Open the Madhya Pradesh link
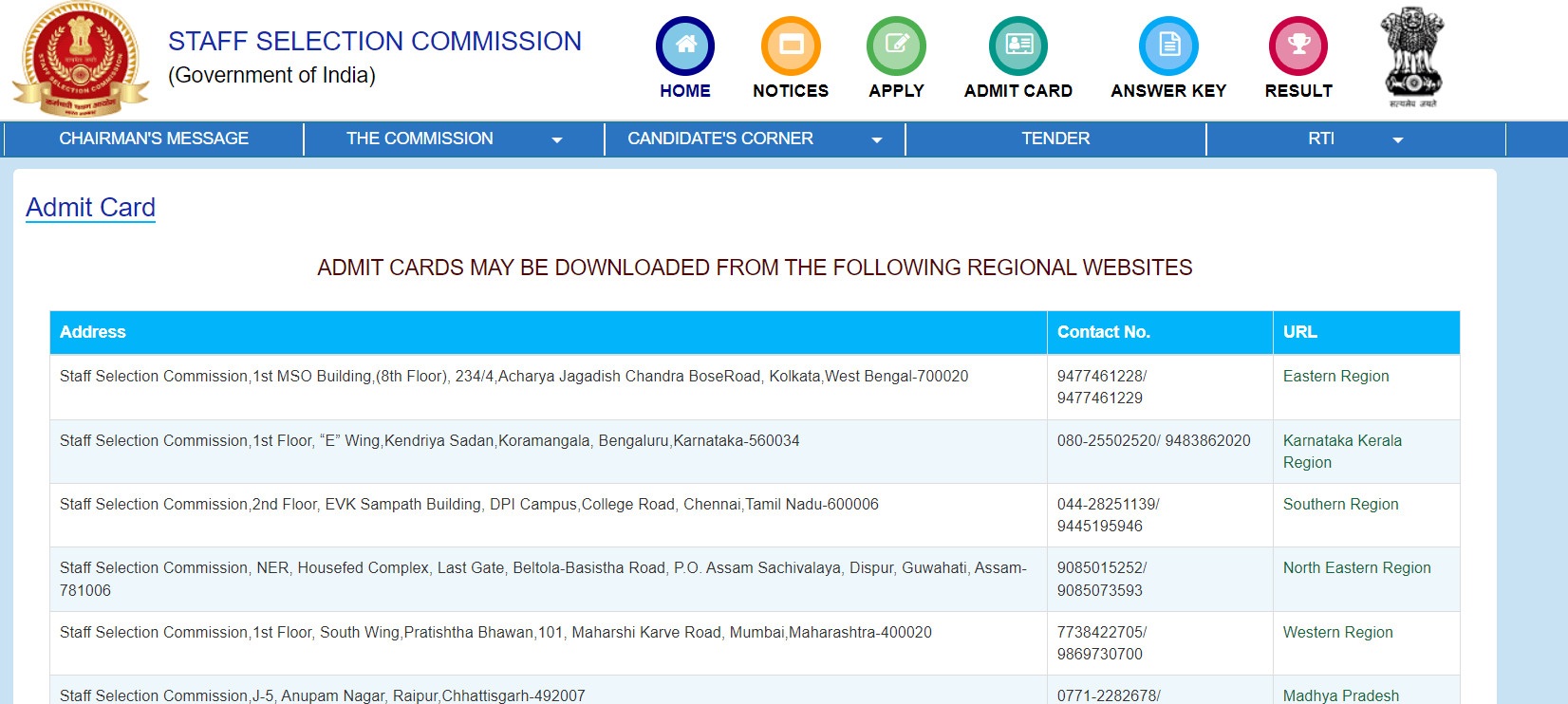Image resolution: width=1568 pixels, height=704 pixels. coord(1340,695)
